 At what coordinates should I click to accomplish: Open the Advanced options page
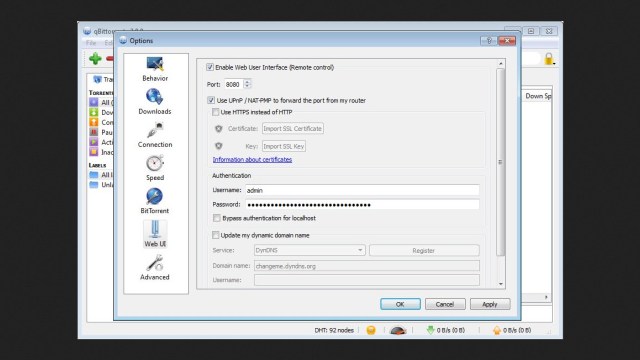(x=155, y=267)
